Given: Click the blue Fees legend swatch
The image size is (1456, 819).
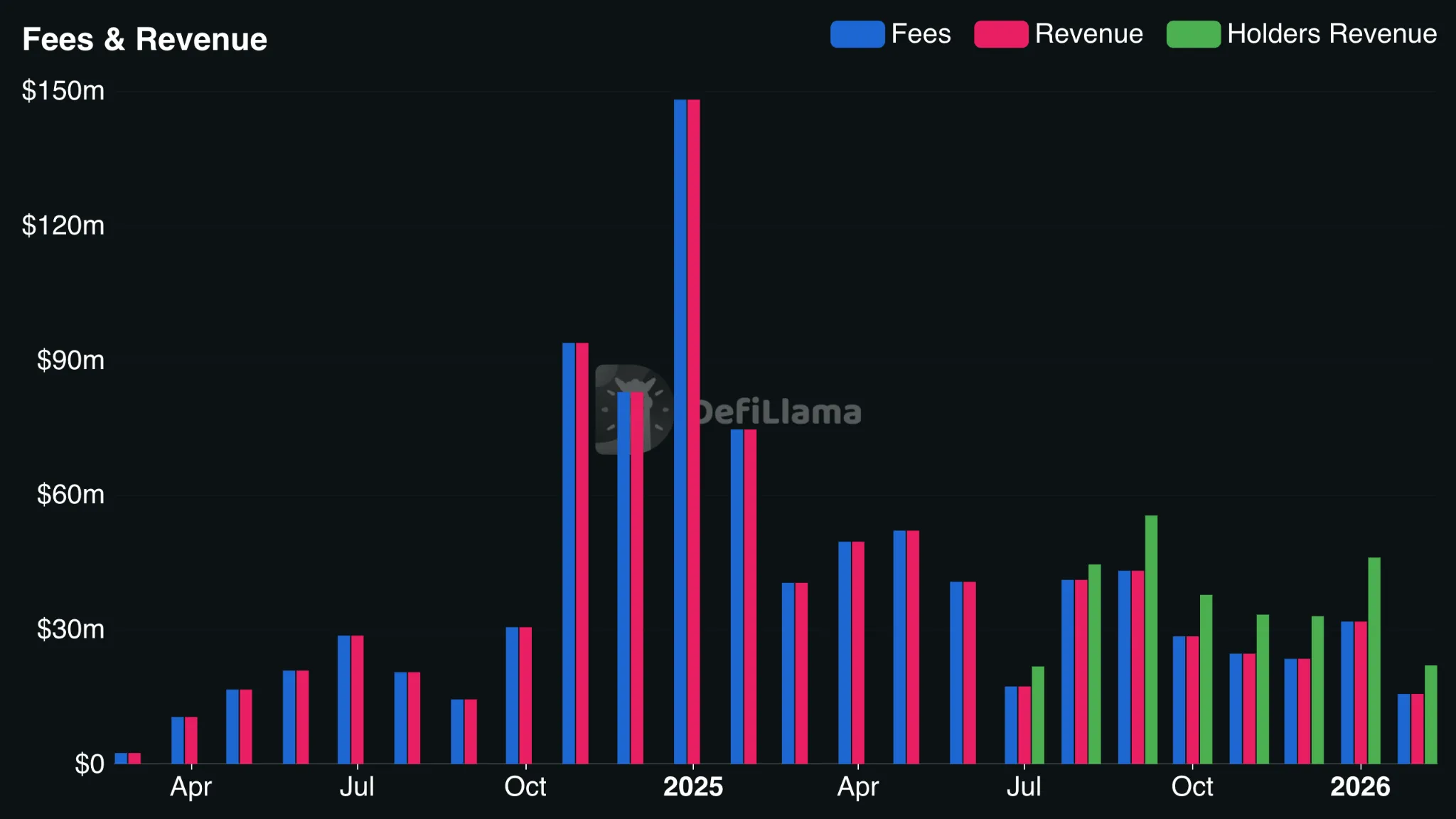Looking at the screenshot, I should click(x=857, y=34).
